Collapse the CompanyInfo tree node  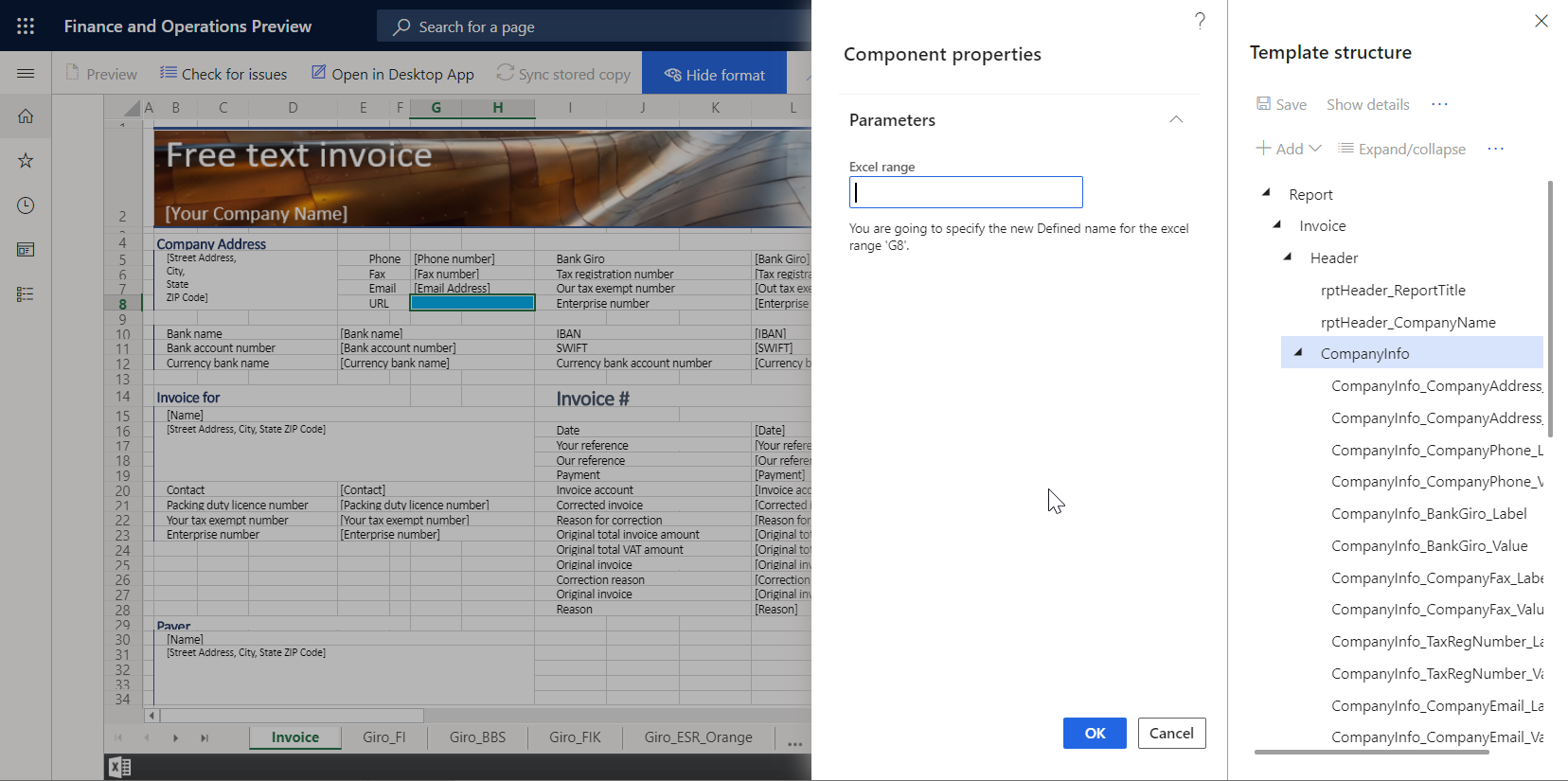[1298, 353]
